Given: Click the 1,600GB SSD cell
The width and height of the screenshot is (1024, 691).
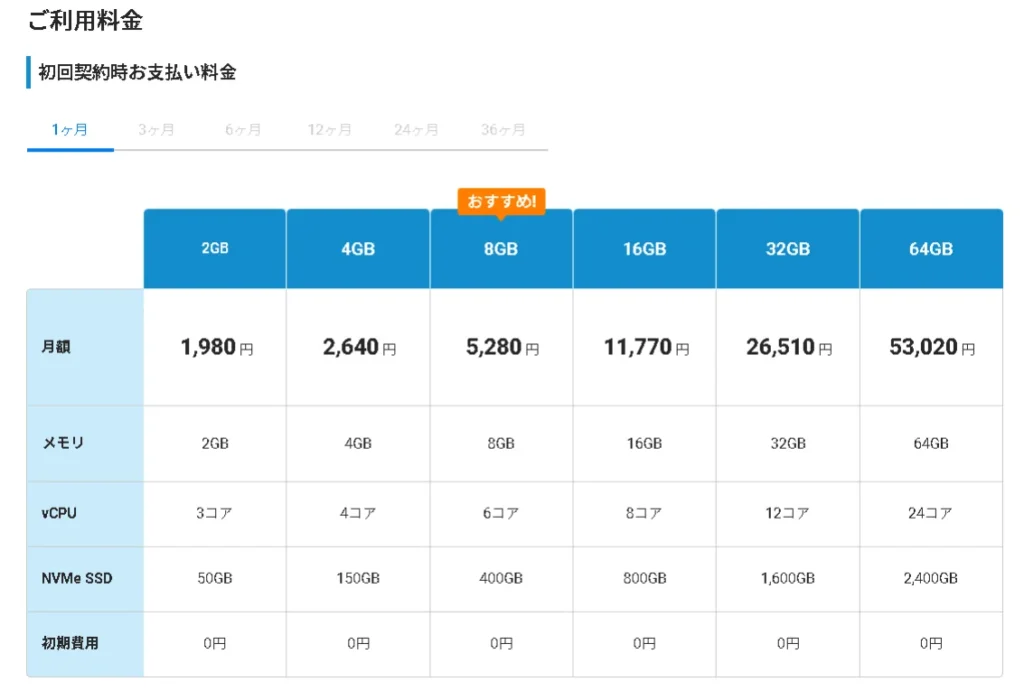Looking at the screenshot, I should tap(788, 578).
